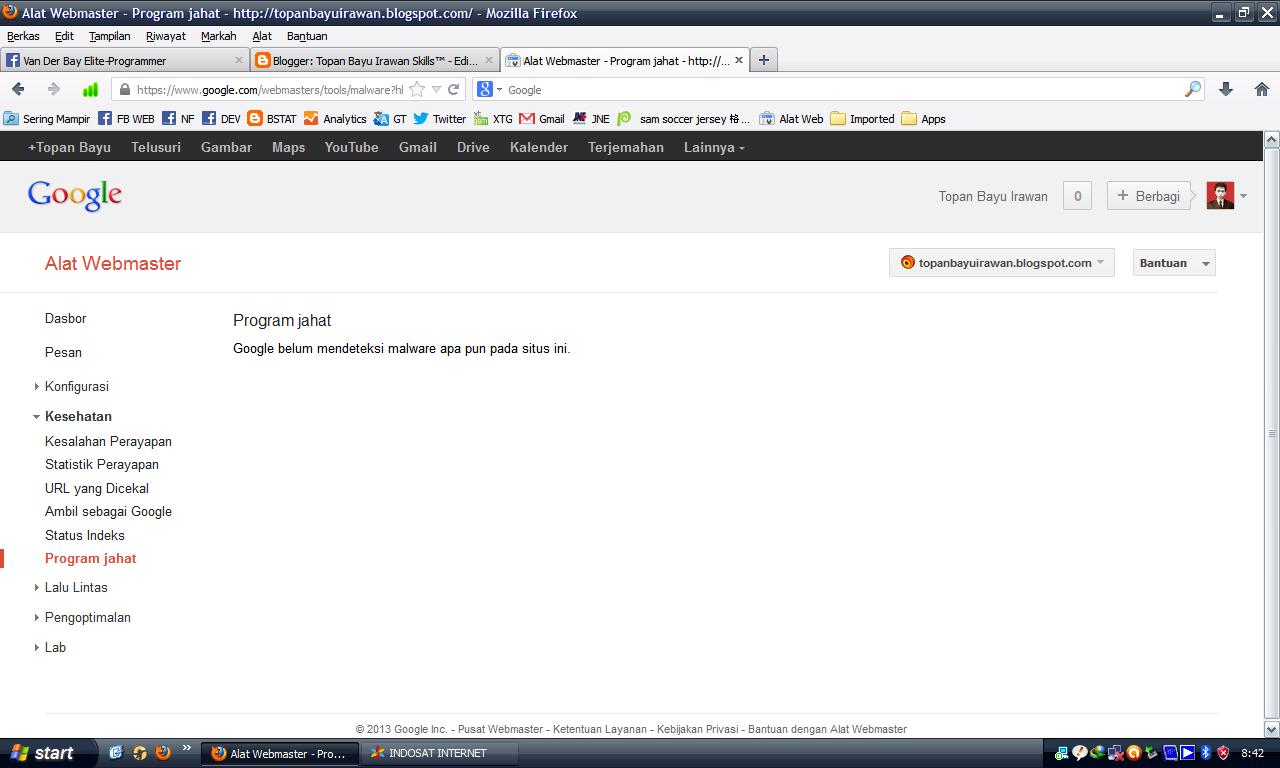Open the BSTAT Blogger bookmark
1280x768 pixels.
pyautogui.click(x=272, y=118)
